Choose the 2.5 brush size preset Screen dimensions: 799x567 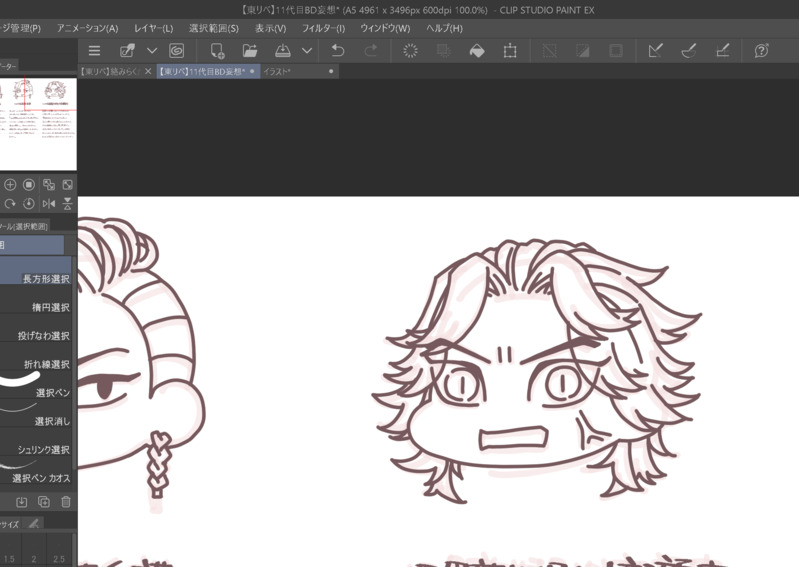pyautogui.click(x=59, y=550)
